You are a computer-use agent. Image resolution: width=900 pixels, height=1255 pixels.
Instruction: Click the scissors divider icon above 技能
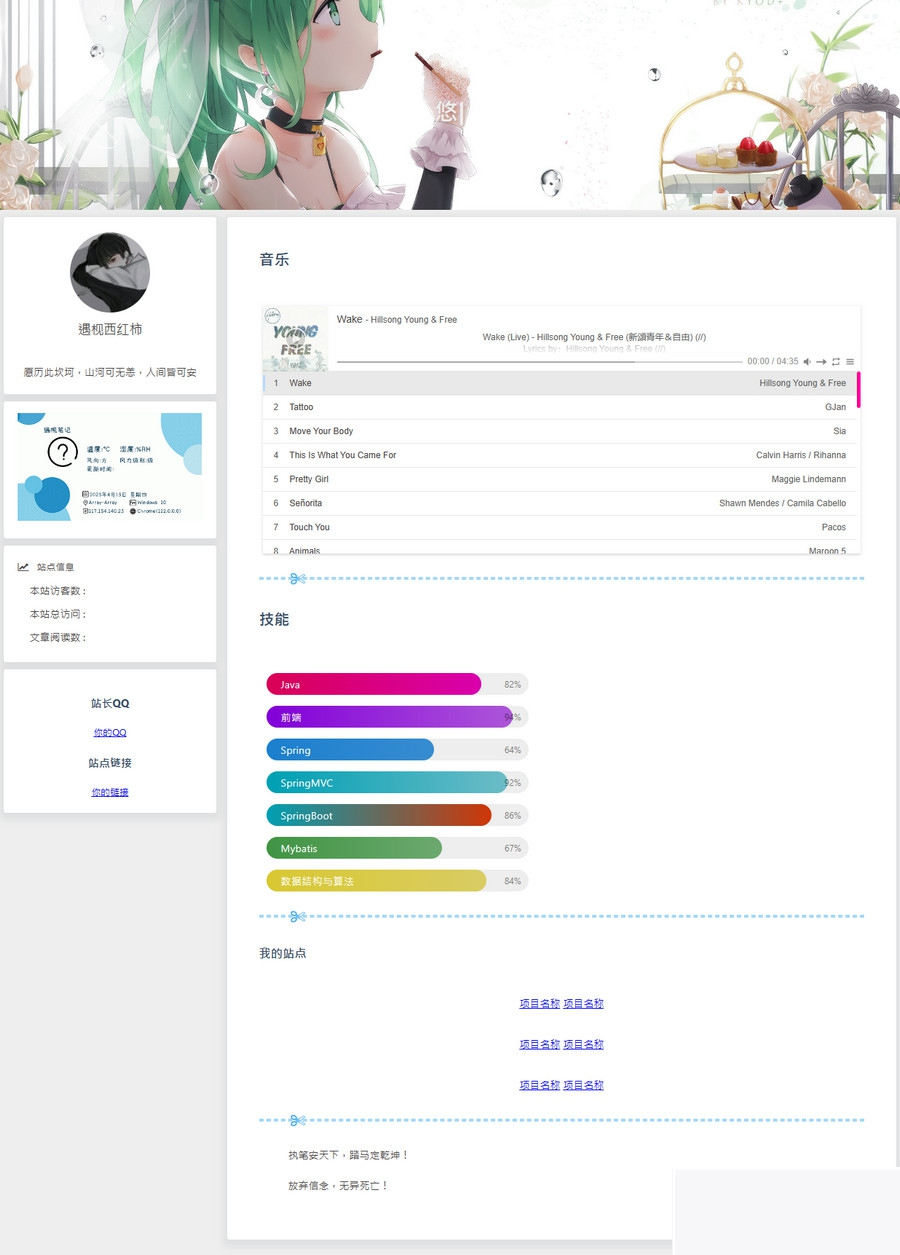click(297, 578)
